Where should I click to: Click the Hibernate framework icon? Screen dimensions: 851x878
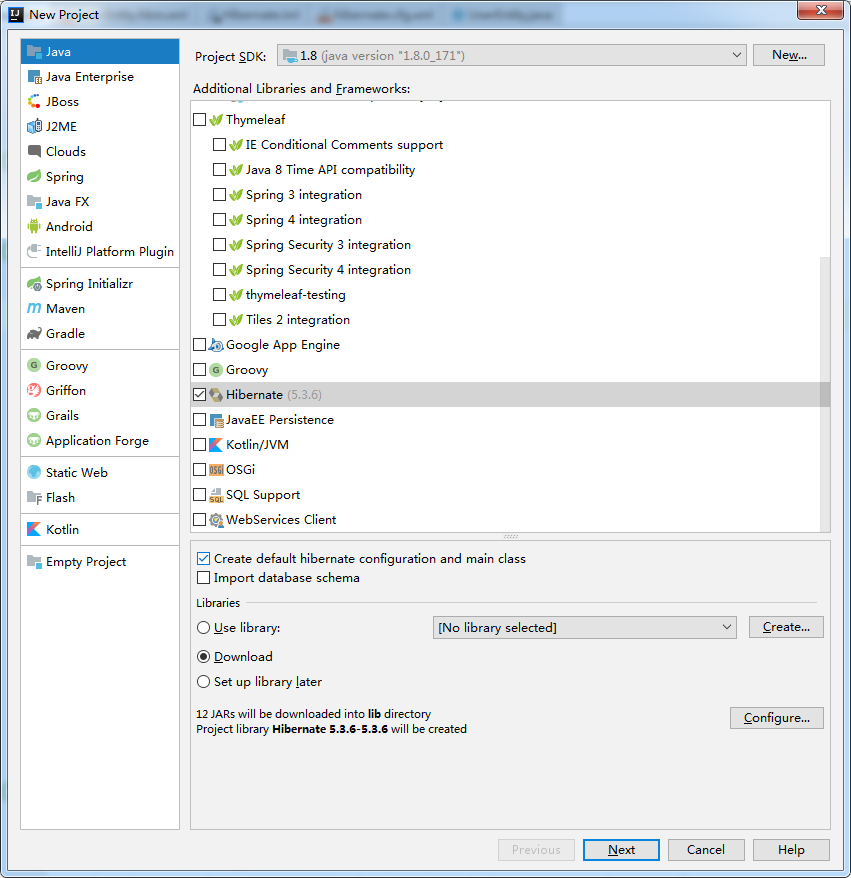pos(216,395)
